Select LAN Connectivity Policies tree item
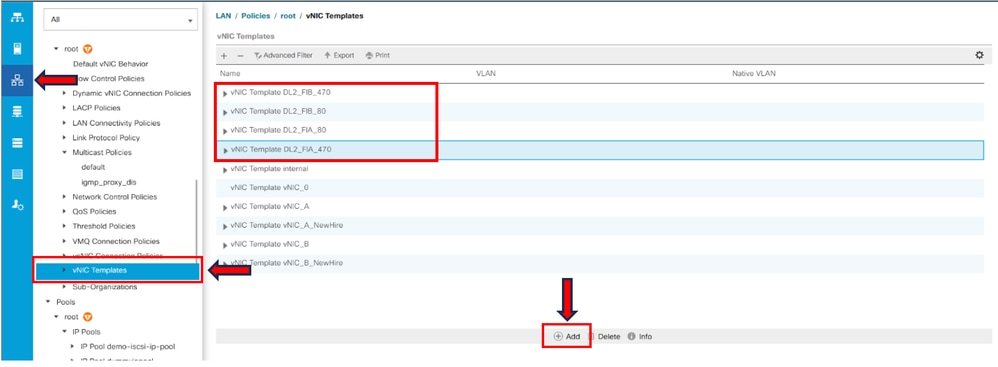 click(116, 123)
